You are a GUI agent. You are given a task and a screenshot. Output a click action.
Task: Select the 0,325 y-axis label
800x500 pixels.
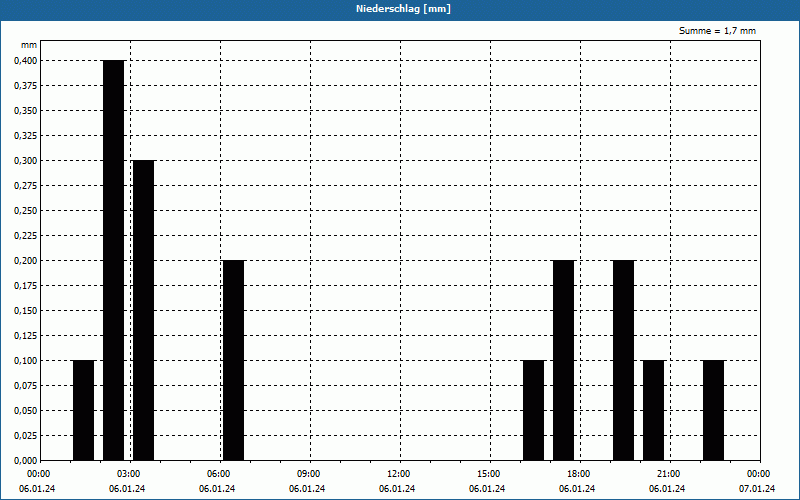26,136
